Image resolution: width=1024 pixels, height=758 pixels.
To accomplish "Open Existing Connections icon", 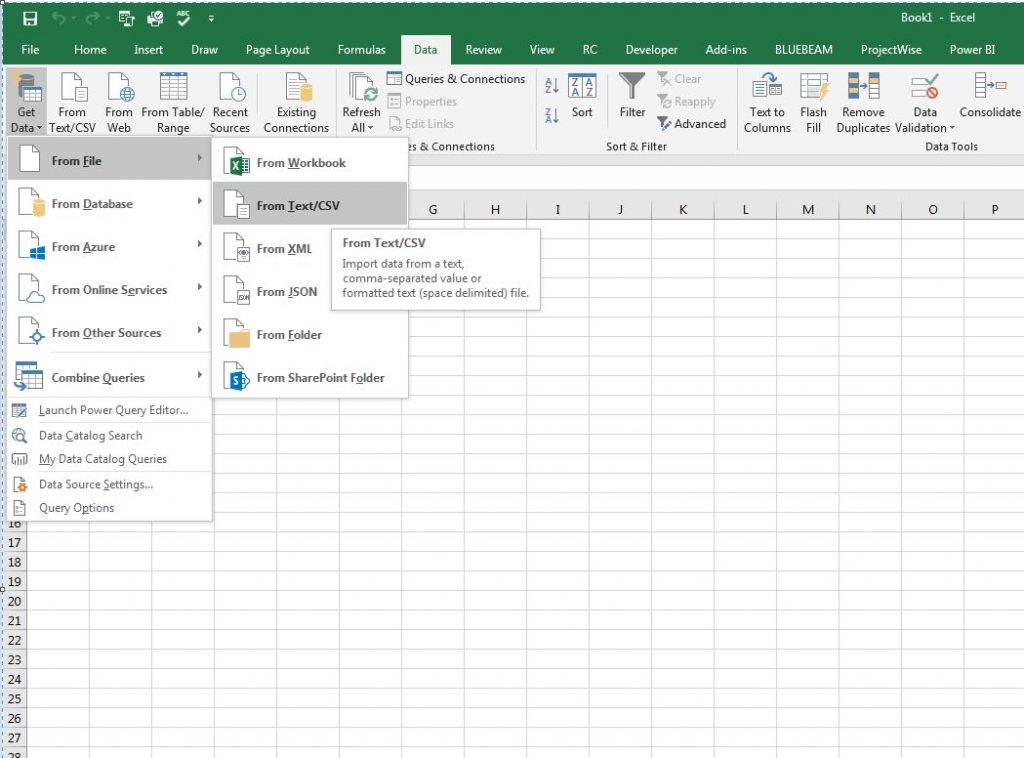I will click(296, 102).
